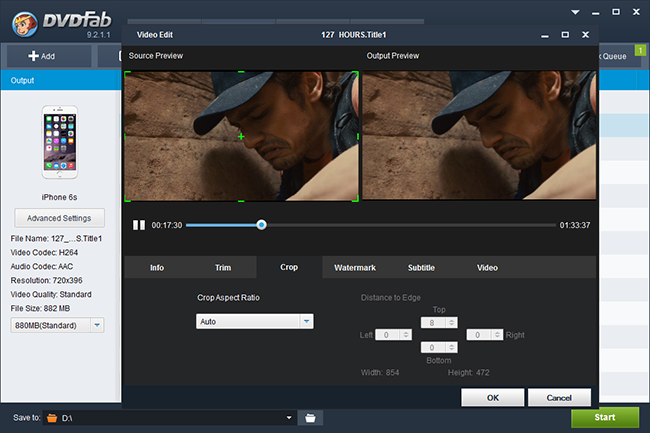Viewport: 650px width, 433px height.
Task: Open the DVDFab main menu arrow
Action: pos(575,12)
